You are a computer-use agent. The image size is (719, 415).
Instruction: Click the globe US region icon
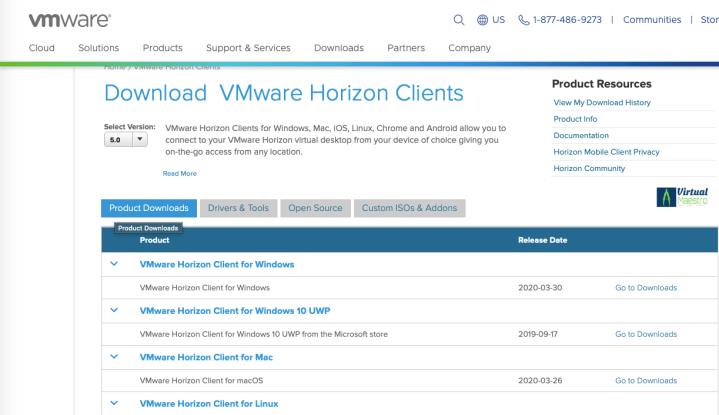pos(483,20)
